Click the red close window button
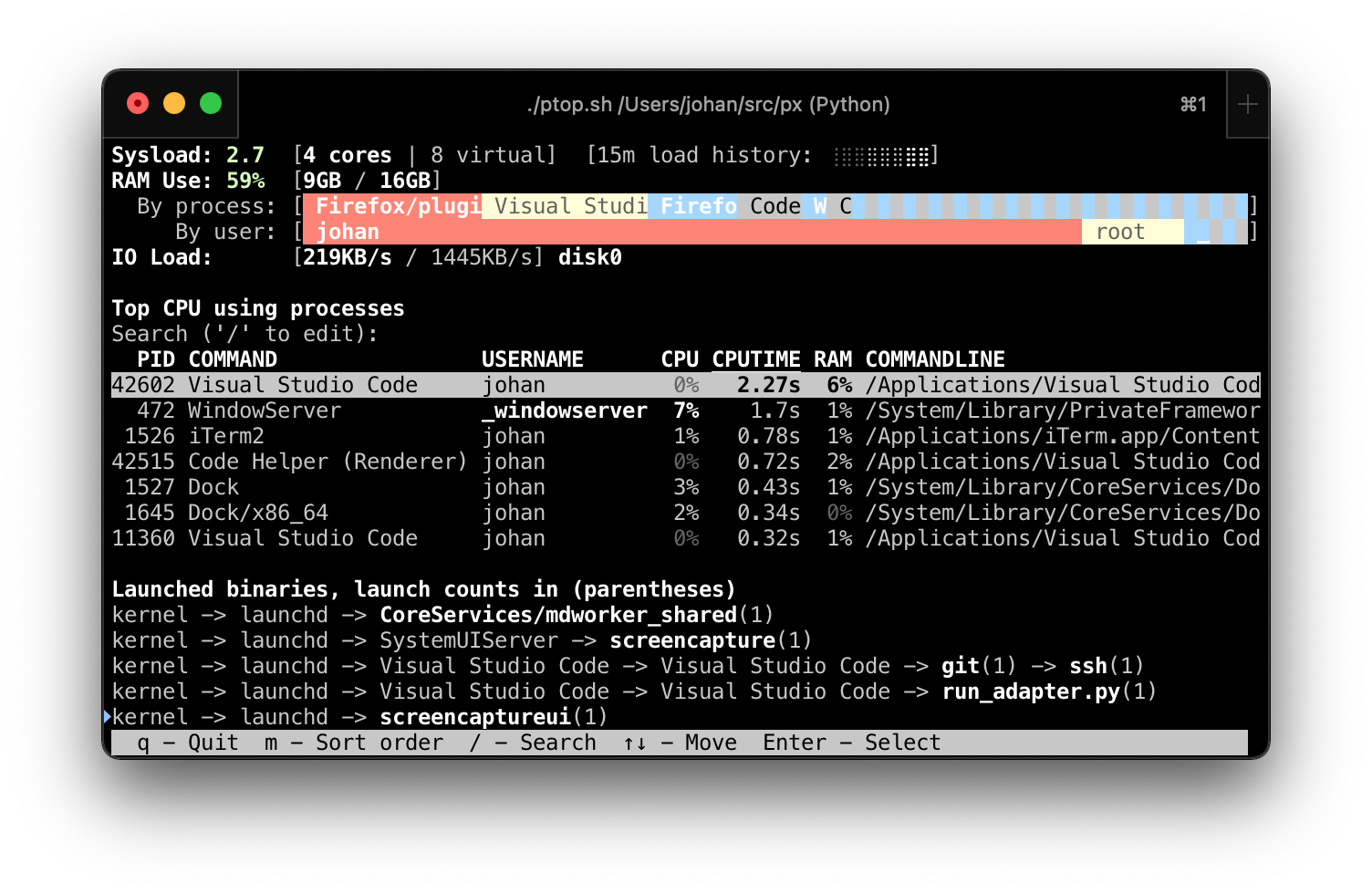 click(x=138, y=103)
